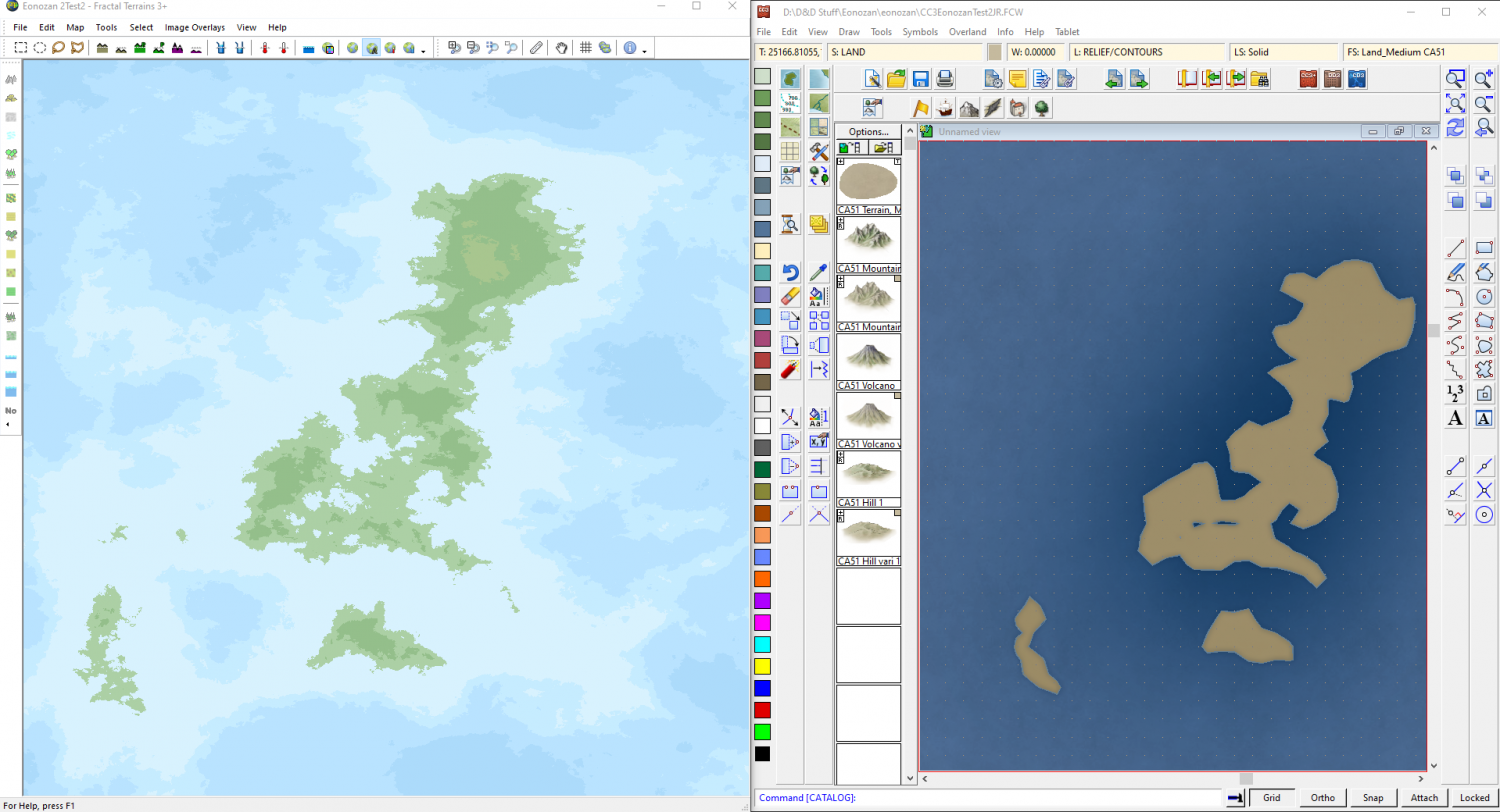The image size is (1500, 812).
Task: Select the lasso selection tool in Fractal Terrains
Action: pos(58,47)
